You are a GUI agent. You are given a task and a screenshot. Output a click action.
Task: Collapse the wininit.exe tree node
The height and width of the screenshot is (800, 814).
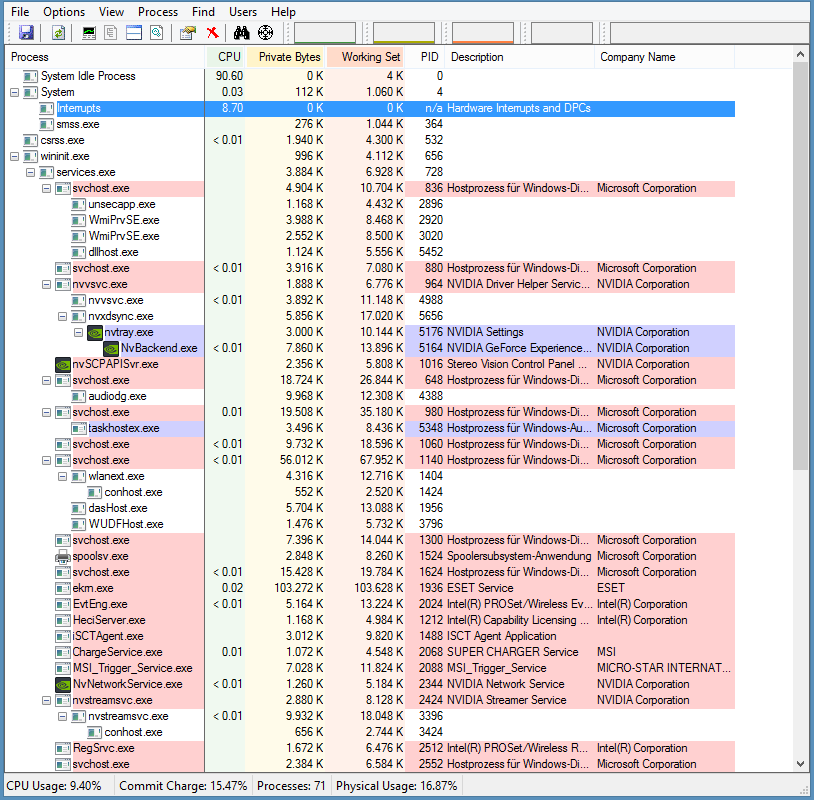pyautogui.click(x=15, y=156)
